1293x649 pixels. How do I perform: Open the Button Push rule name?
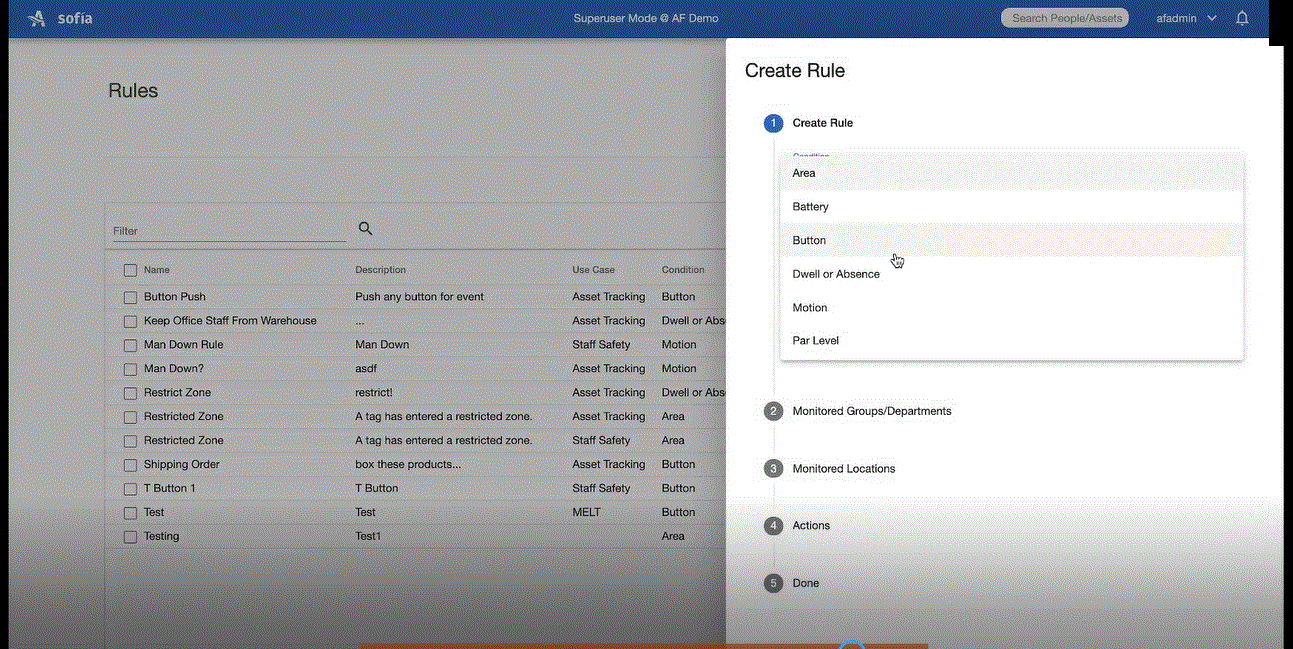pos(174,297)
